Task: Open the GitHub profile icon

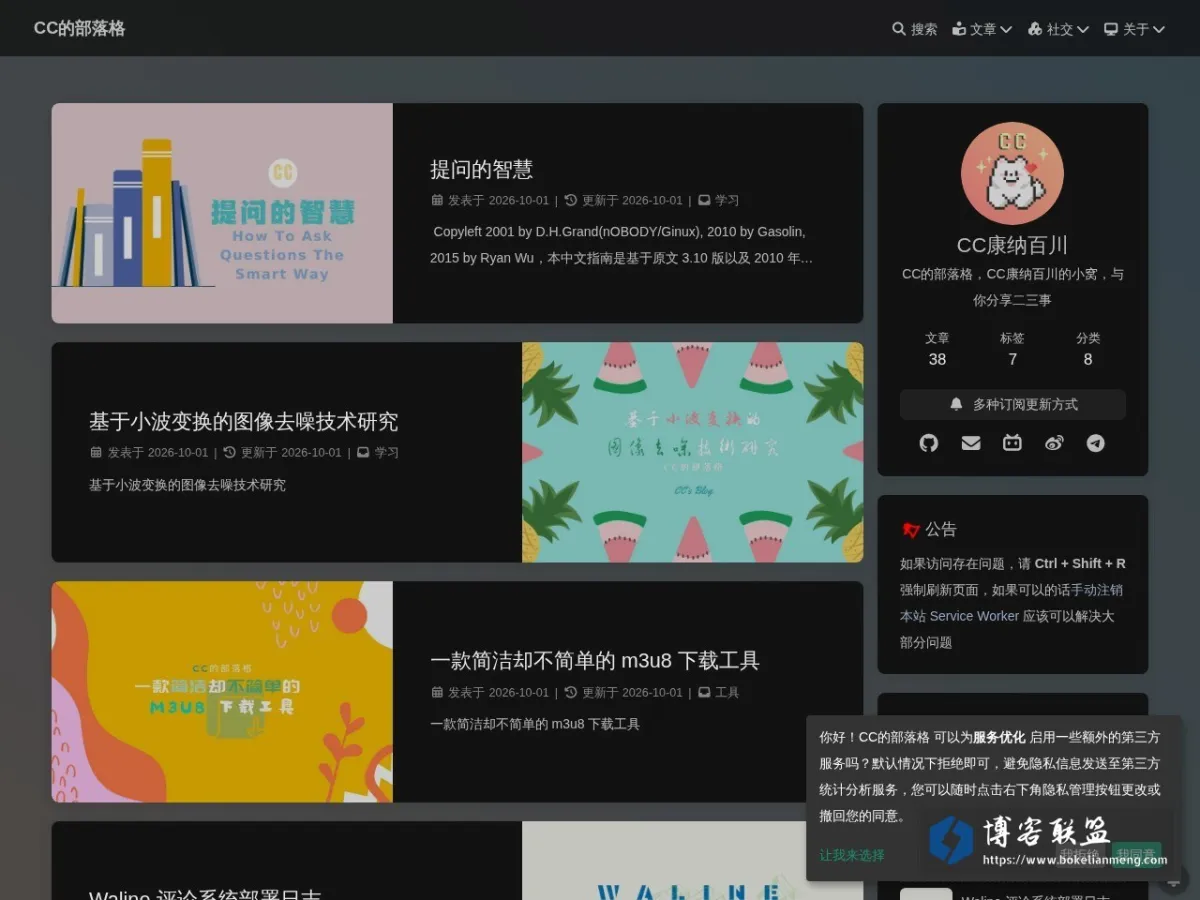Action: [x=929, y=443]
